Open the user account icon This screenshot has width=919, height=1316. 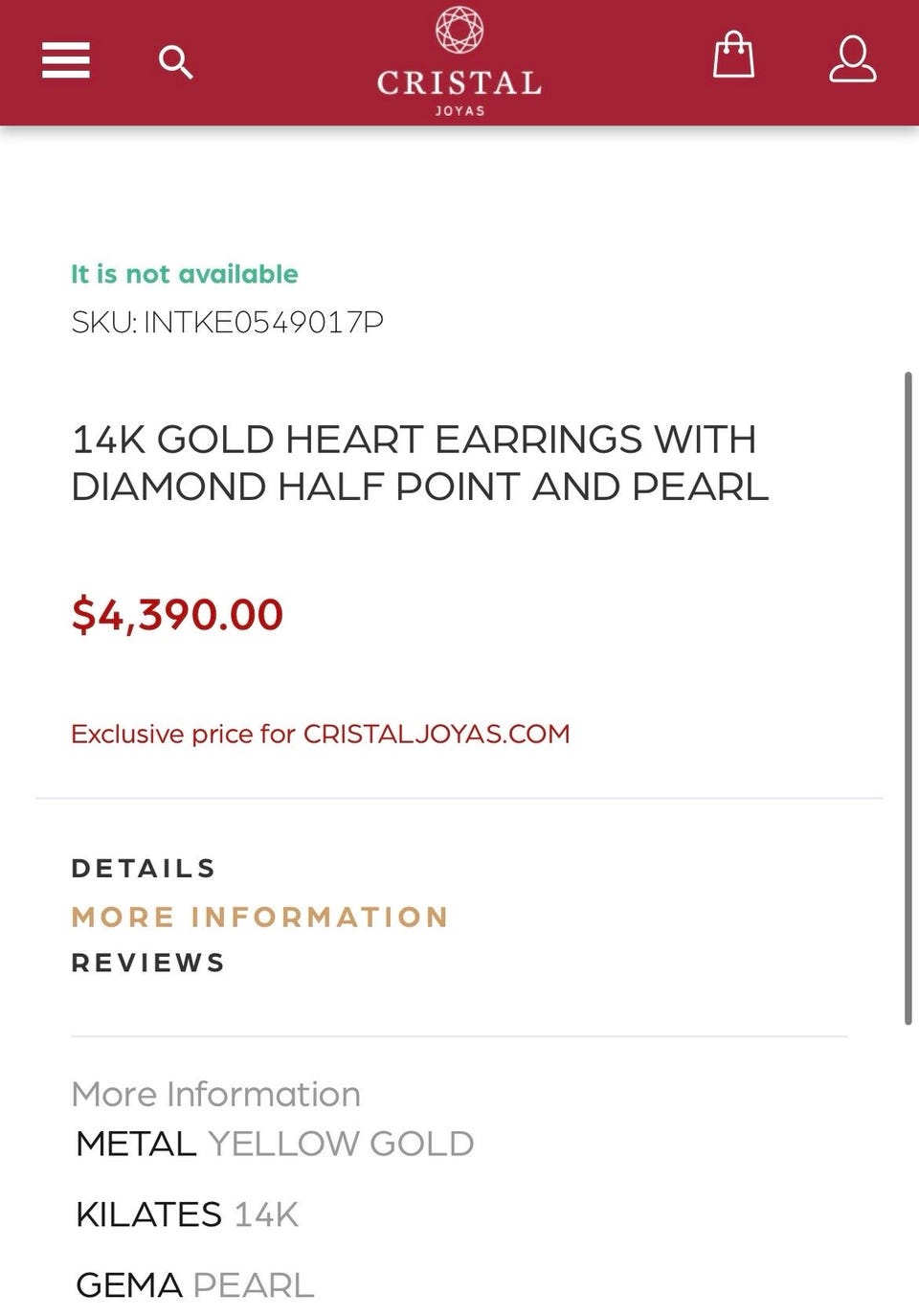tap(852, 59)
